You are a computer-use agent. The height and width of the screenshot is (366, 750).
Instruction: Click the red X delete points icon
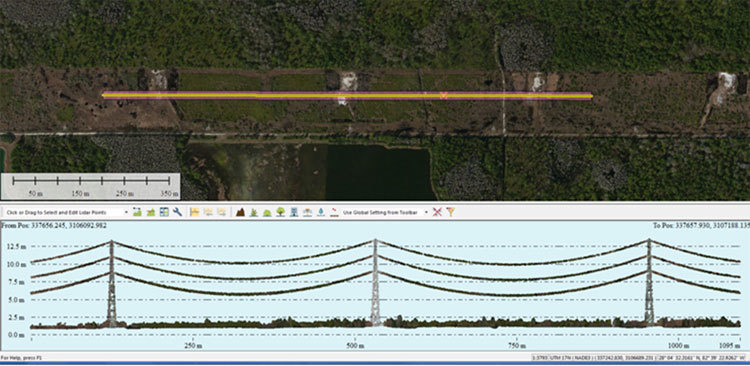click(x=437, y=212)
